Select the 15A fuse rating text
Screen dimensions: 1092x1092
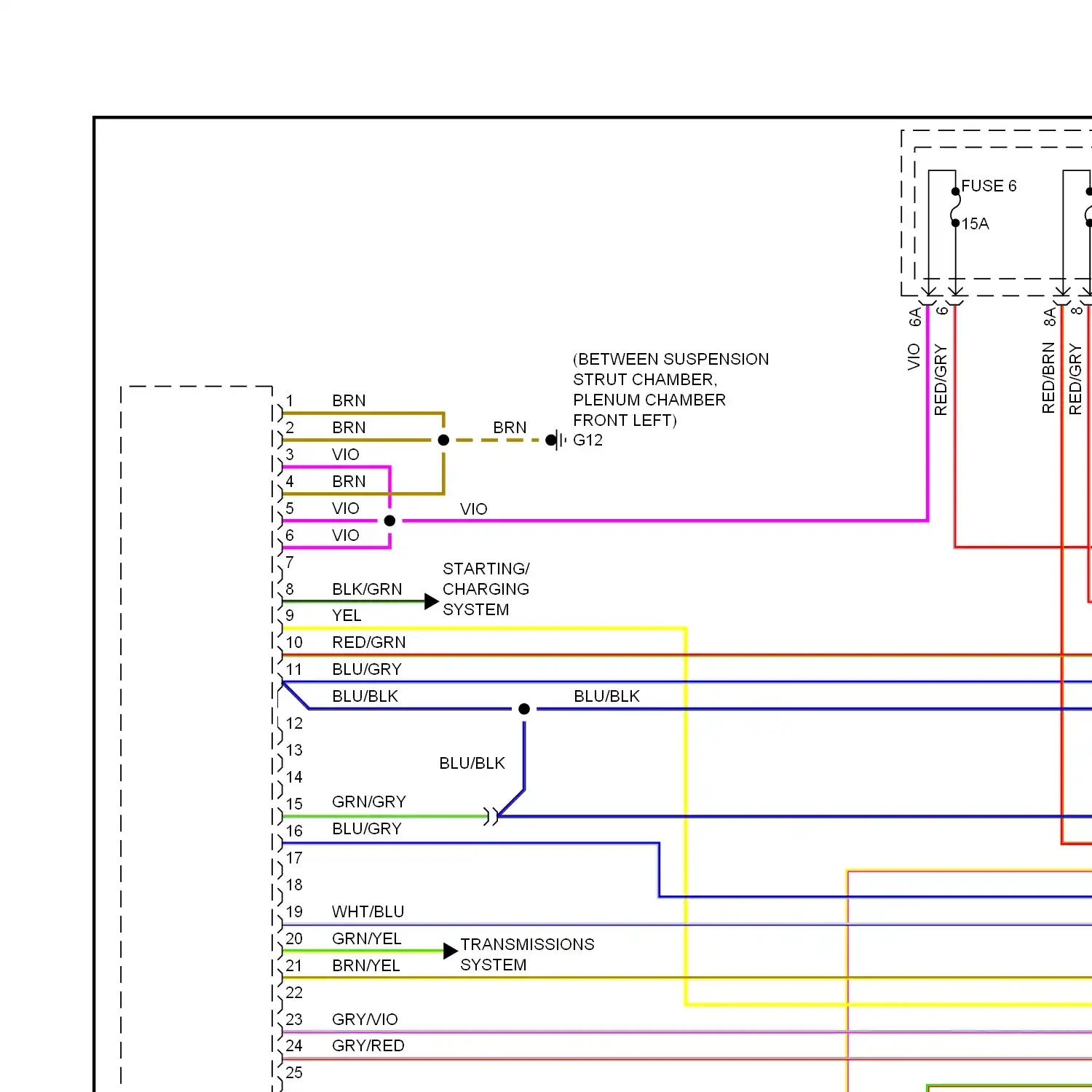(x=976, y=224)
